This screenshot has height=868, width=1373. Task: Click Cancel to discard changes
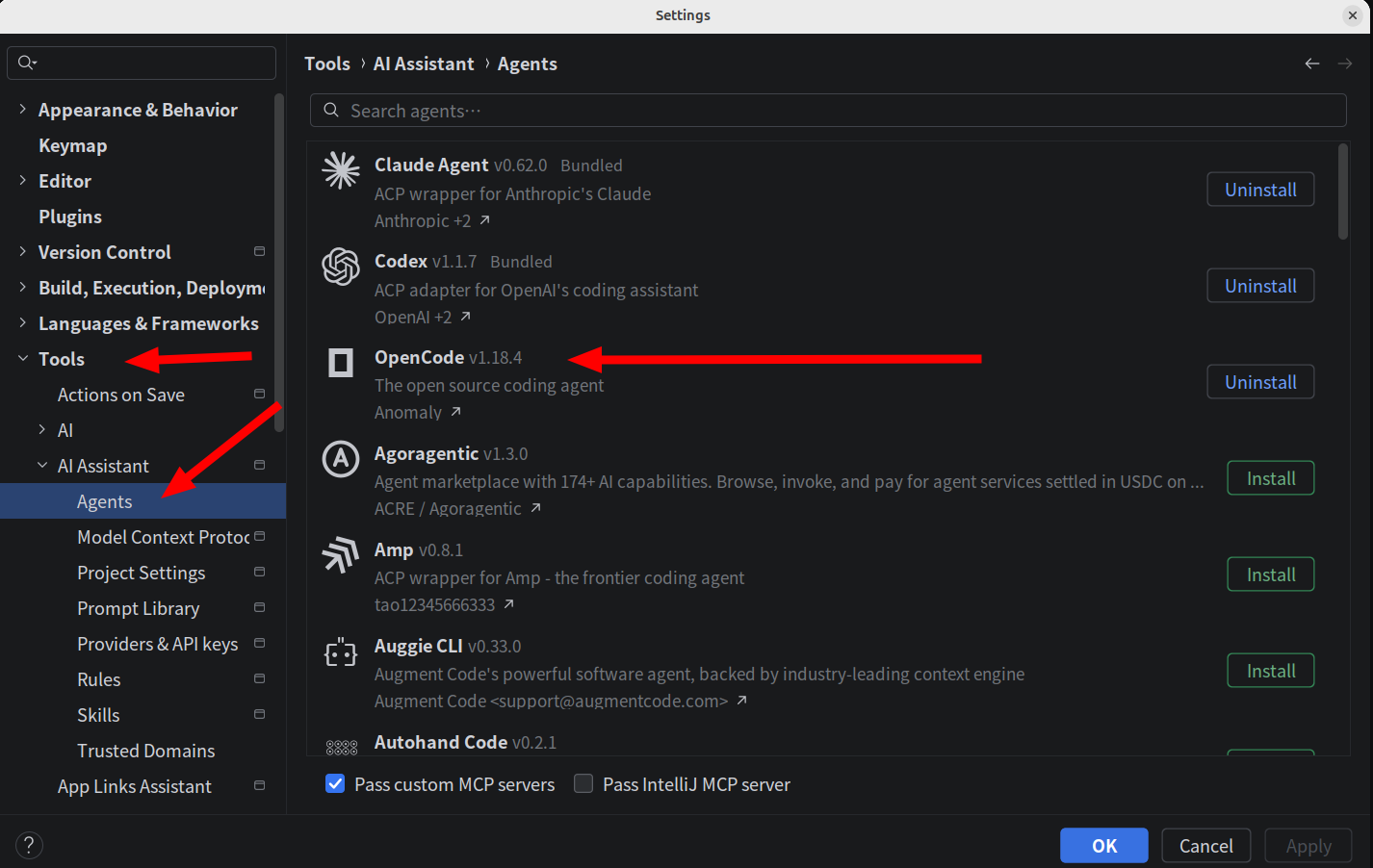coord(1205,846)
